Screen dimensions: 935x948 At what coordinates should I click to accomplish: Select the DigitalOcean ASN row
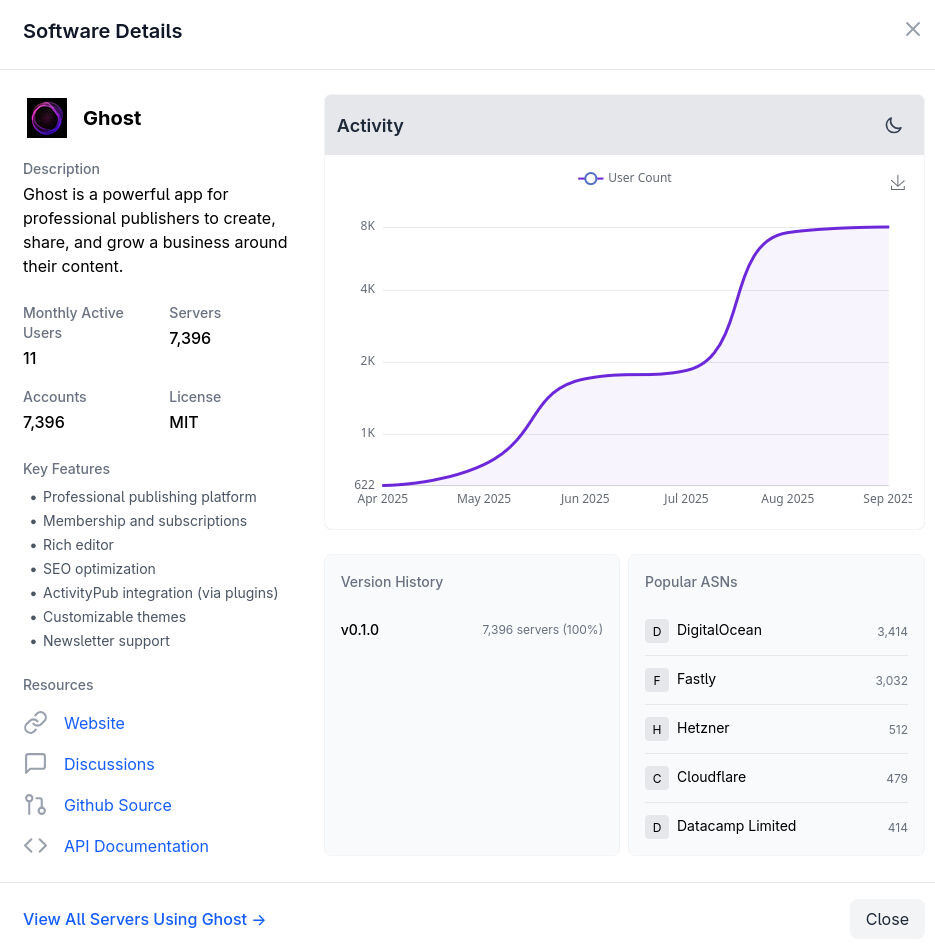pos(776,631)
